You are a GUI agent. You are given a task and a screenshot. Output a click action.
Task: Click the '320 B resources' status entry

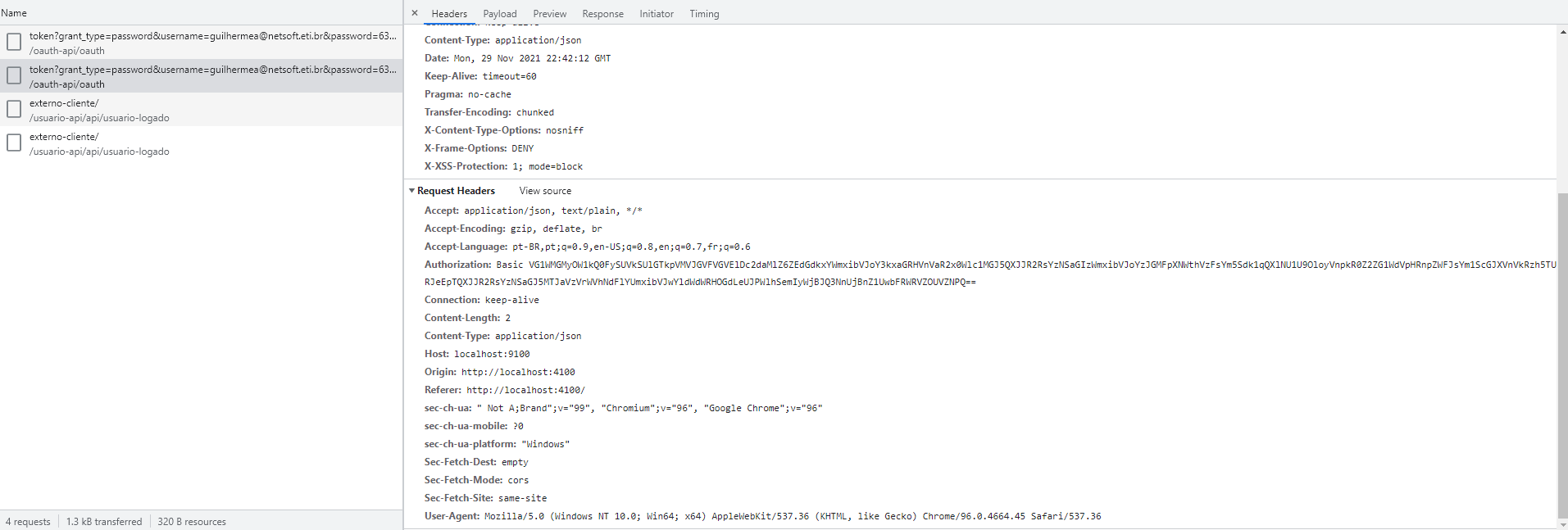coord(192,522)
